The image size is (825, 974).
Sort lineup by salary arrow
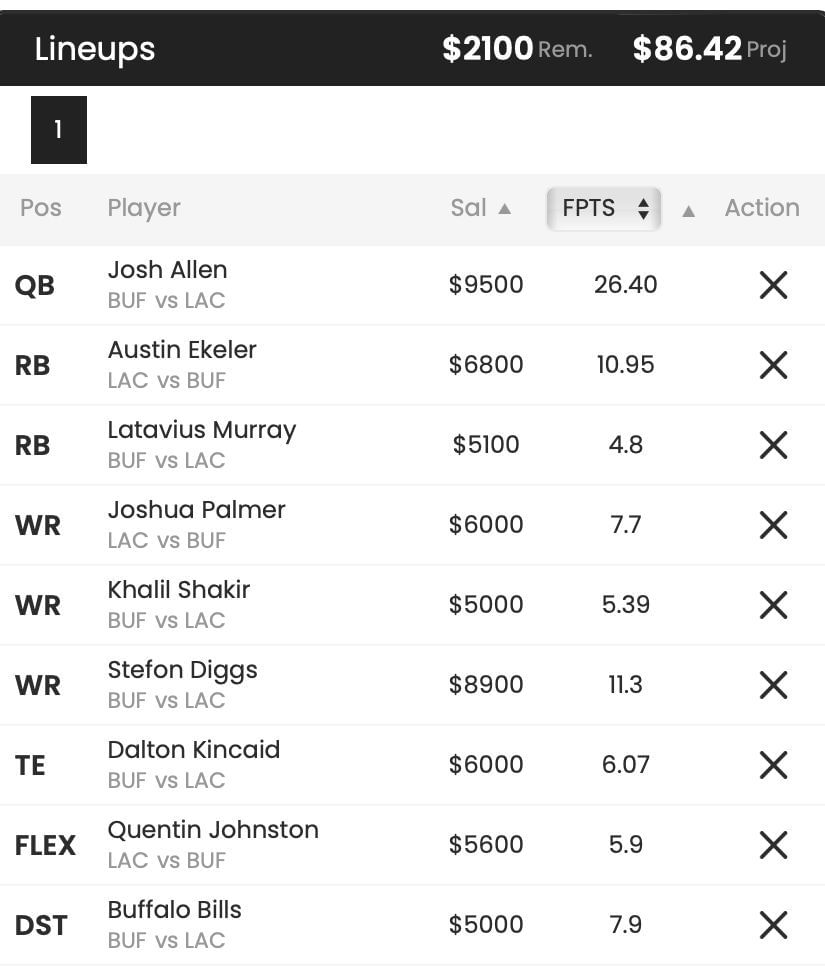pyautogui.click(x=505, y=209)
